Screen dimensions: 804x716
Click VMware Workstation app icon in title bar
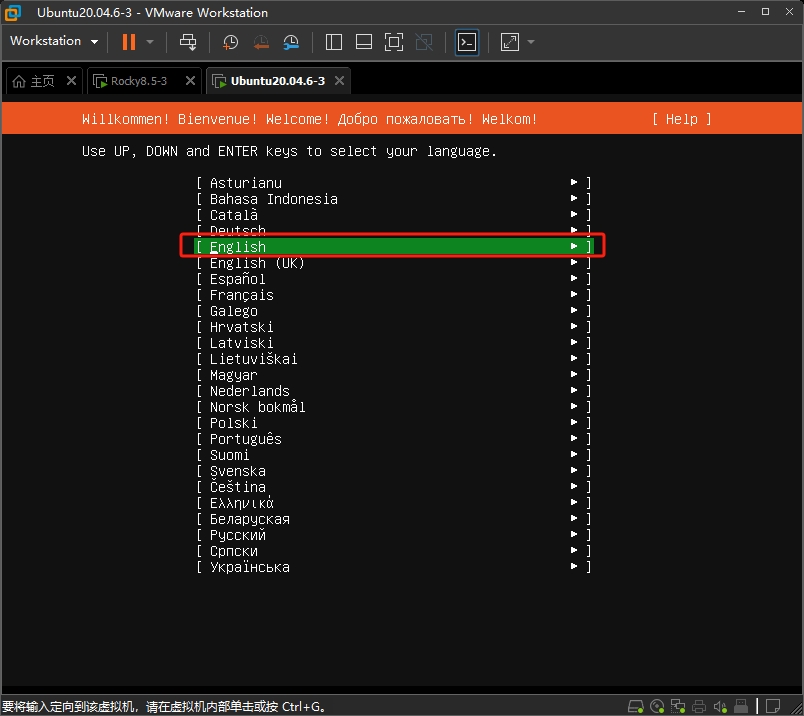[x=13, y=12]
